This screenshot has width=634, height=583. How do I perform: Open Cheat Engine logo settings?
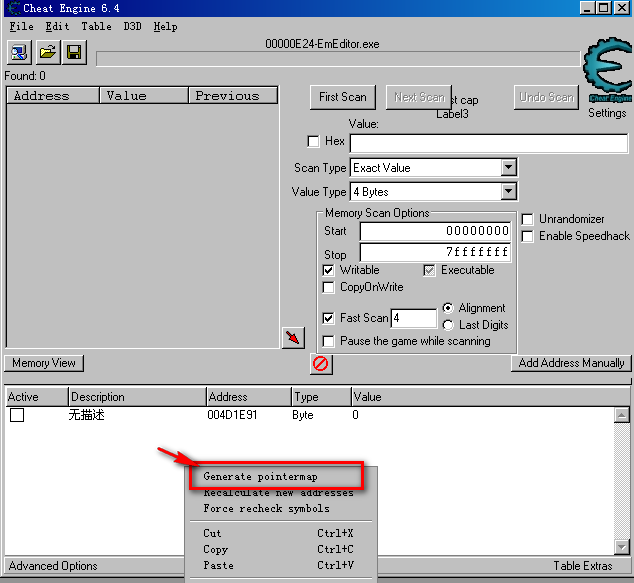(608, 71)
